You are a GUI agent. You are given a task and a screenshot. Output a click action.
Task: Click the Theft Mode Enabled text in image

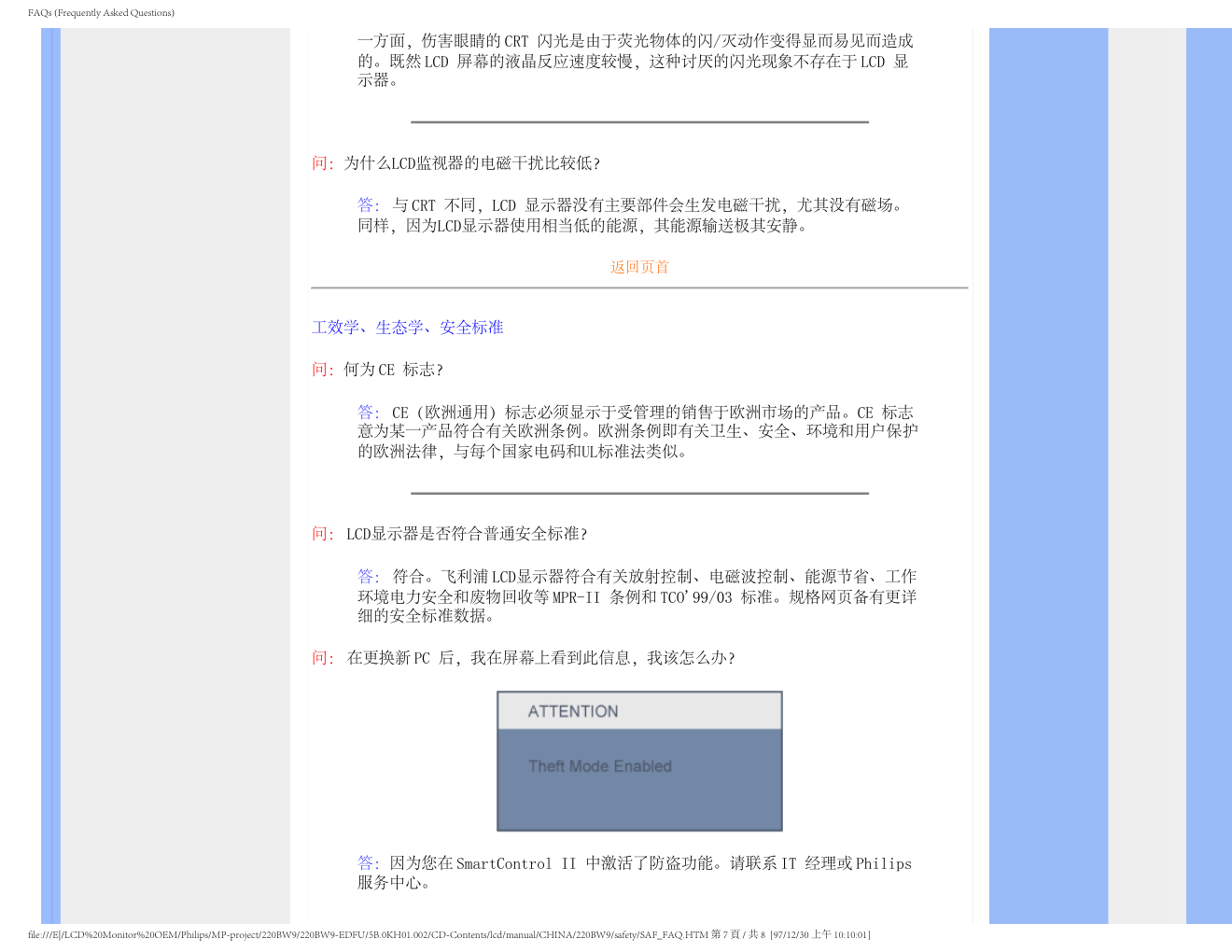600,766
